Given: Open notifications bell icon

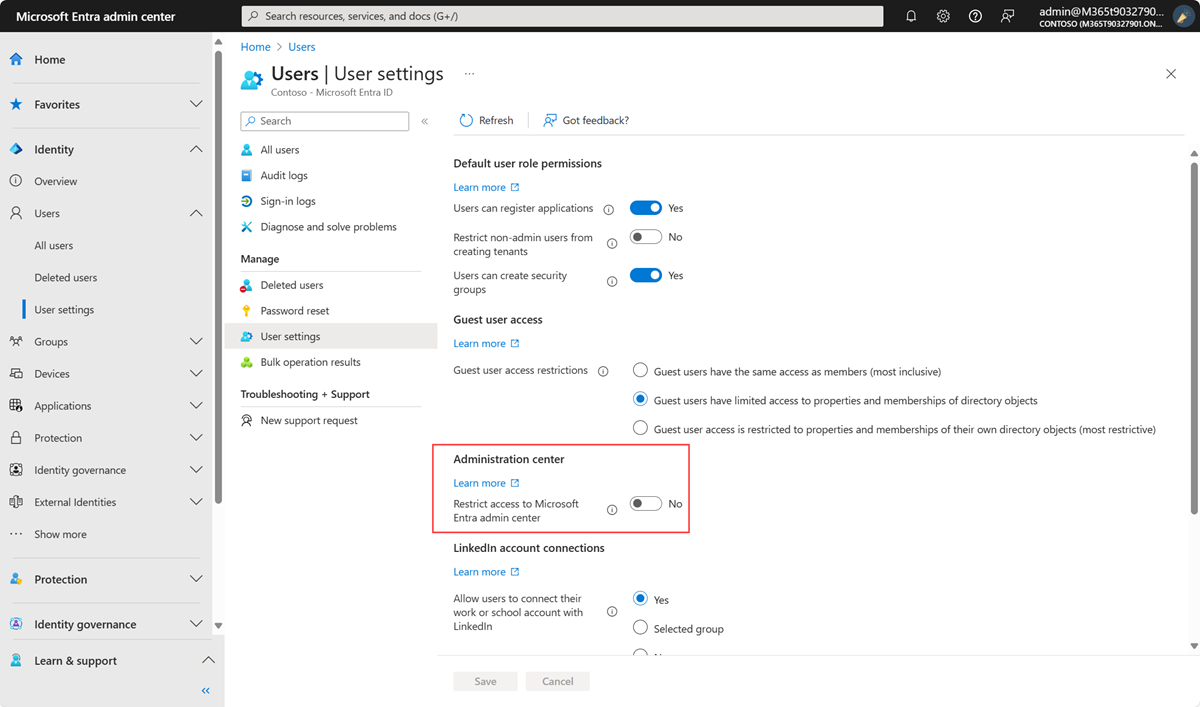Looking at the screenshot, I should 911,16.
